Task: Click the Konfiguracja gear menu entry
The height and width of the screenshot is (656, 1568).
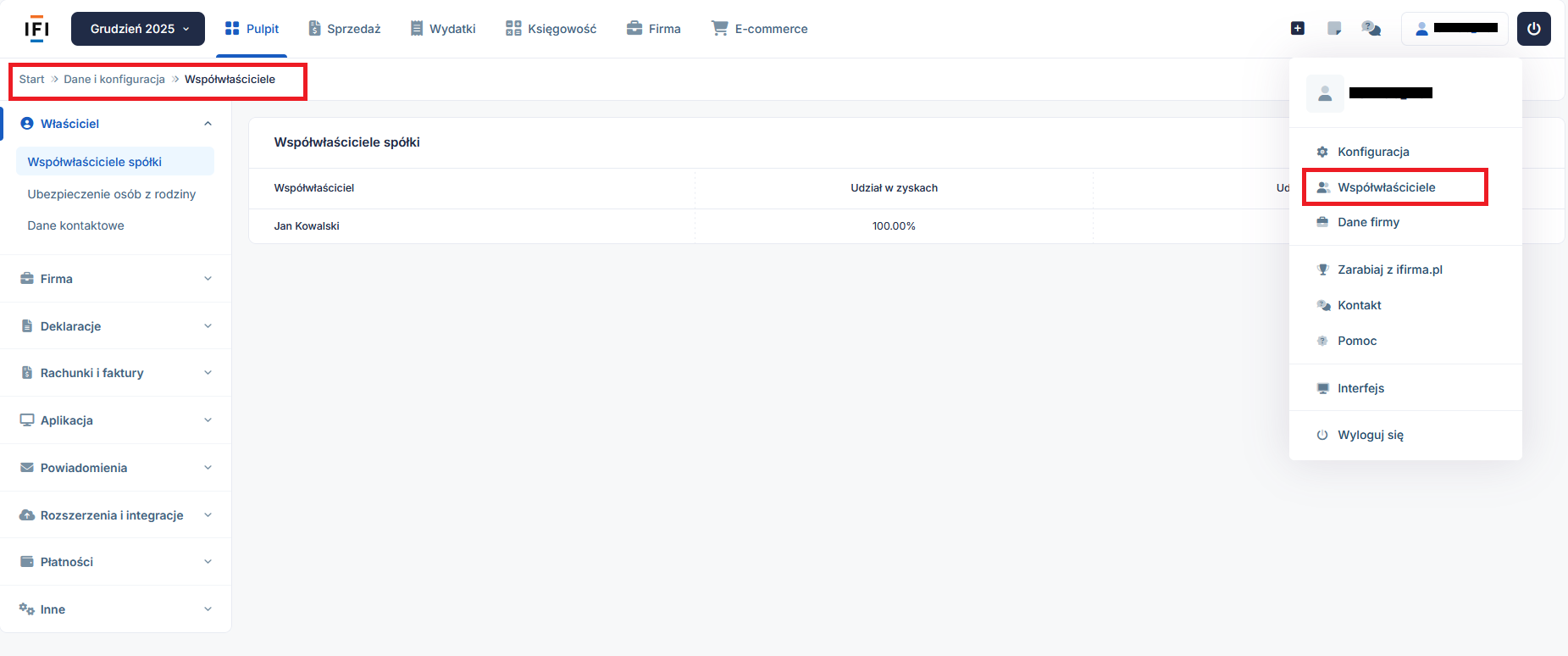Action: [x=1372, y=152]
